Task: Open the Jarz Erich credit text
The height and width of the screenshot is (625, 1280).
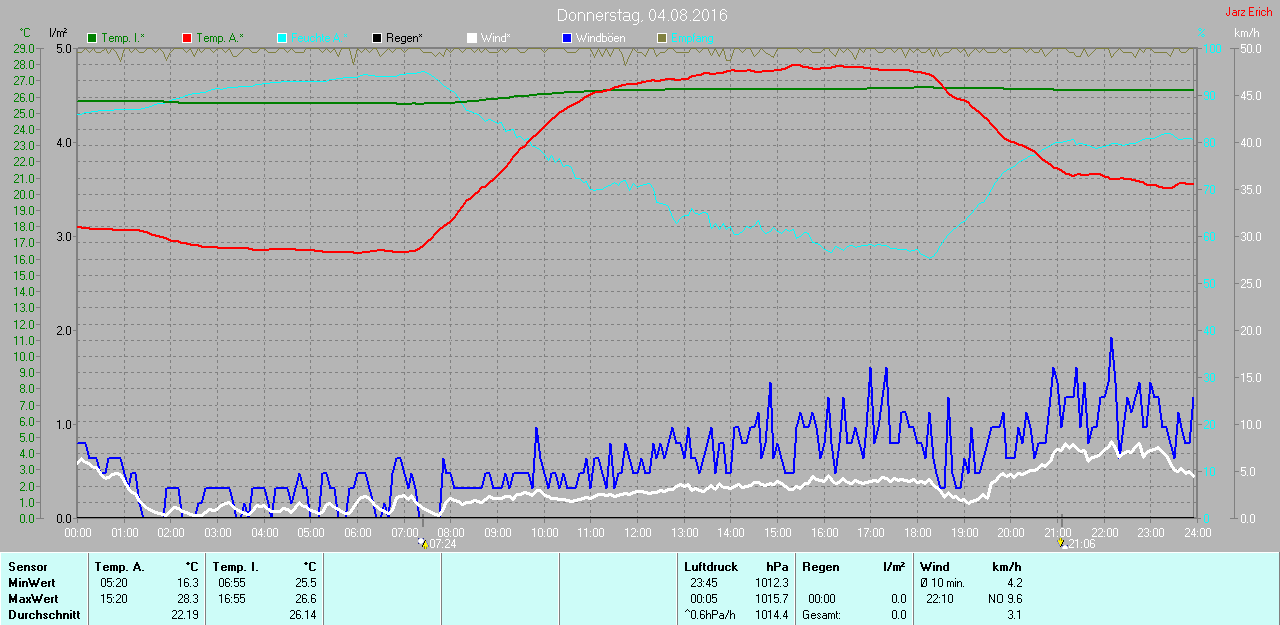Action: [1248, 12]
